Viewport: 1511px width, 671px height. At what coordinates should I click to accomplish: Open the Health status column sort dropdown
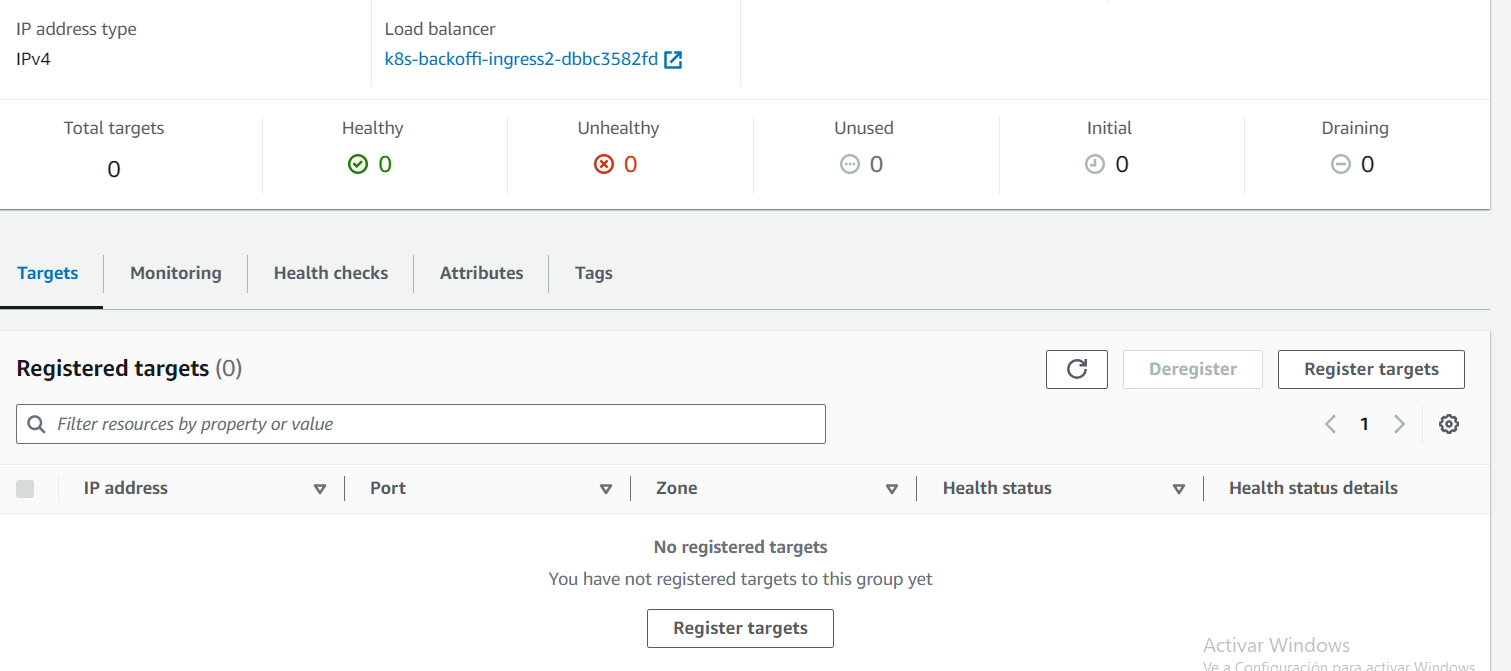(x=1179, y=488)
